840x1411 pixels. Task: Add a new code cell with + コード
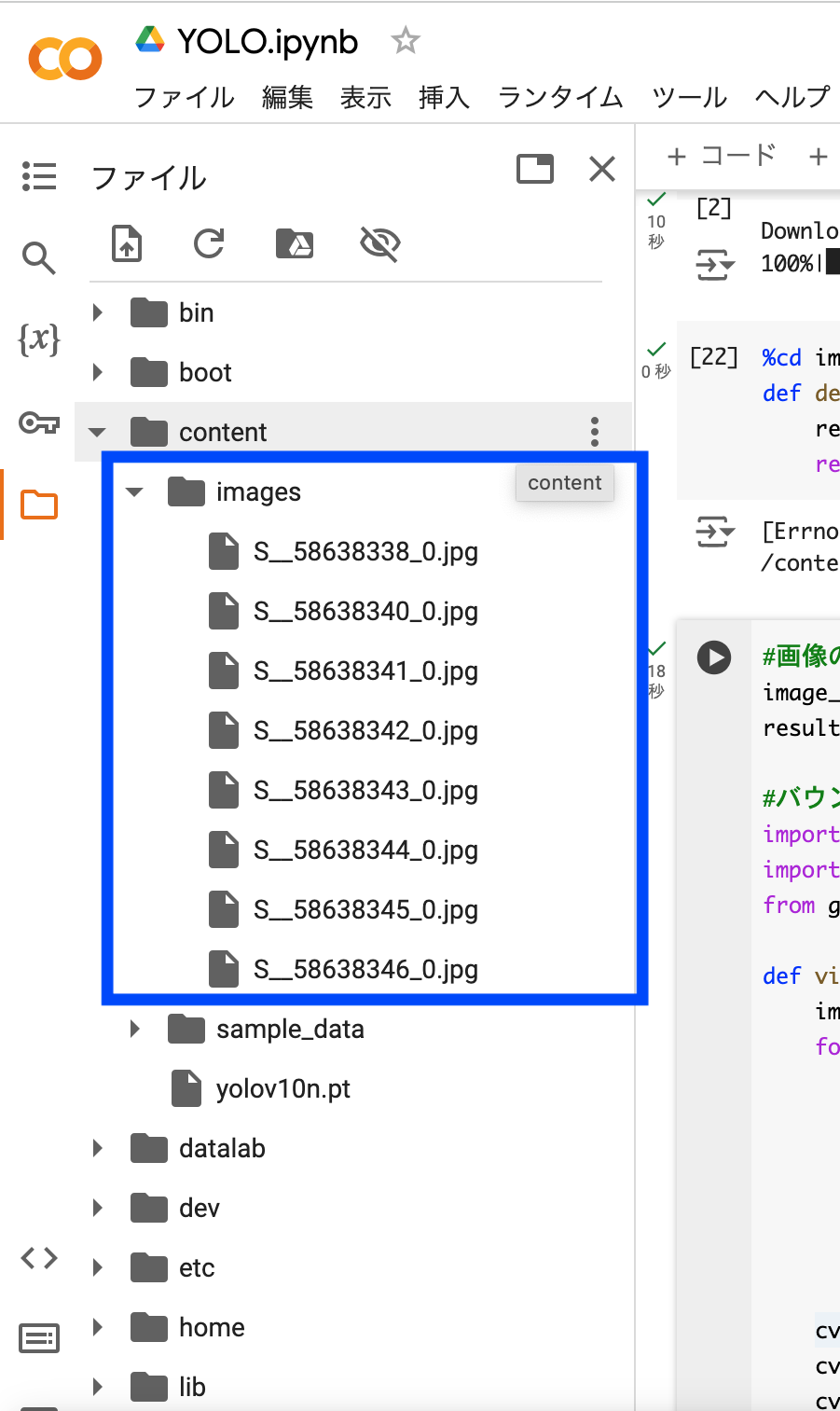(722, 156)
